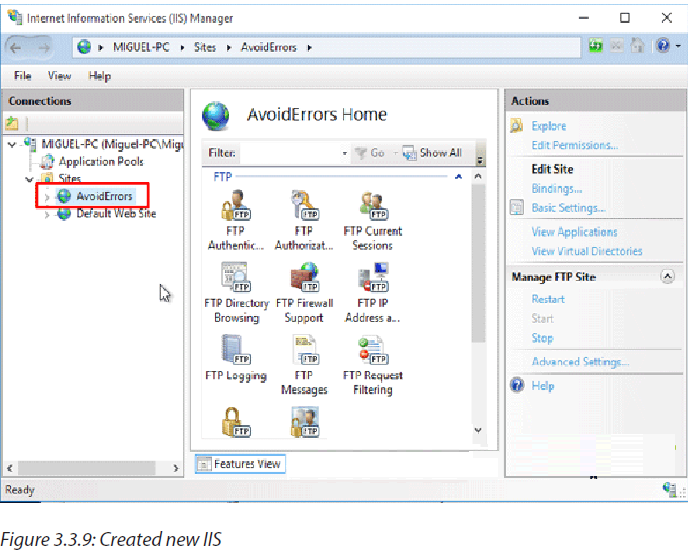
Task: Click the Bindings... link
Action: pyautogui.click(x=557, y=189)
